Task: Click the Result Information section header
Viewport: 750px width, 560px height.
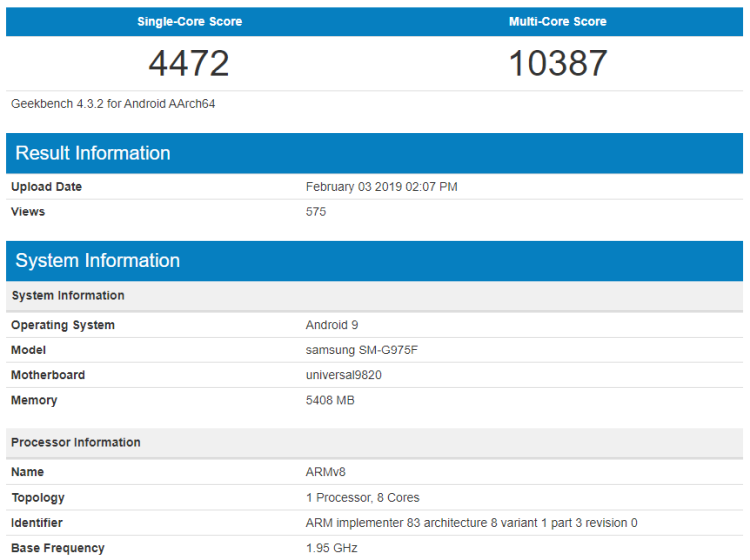Action: (93, 153)
